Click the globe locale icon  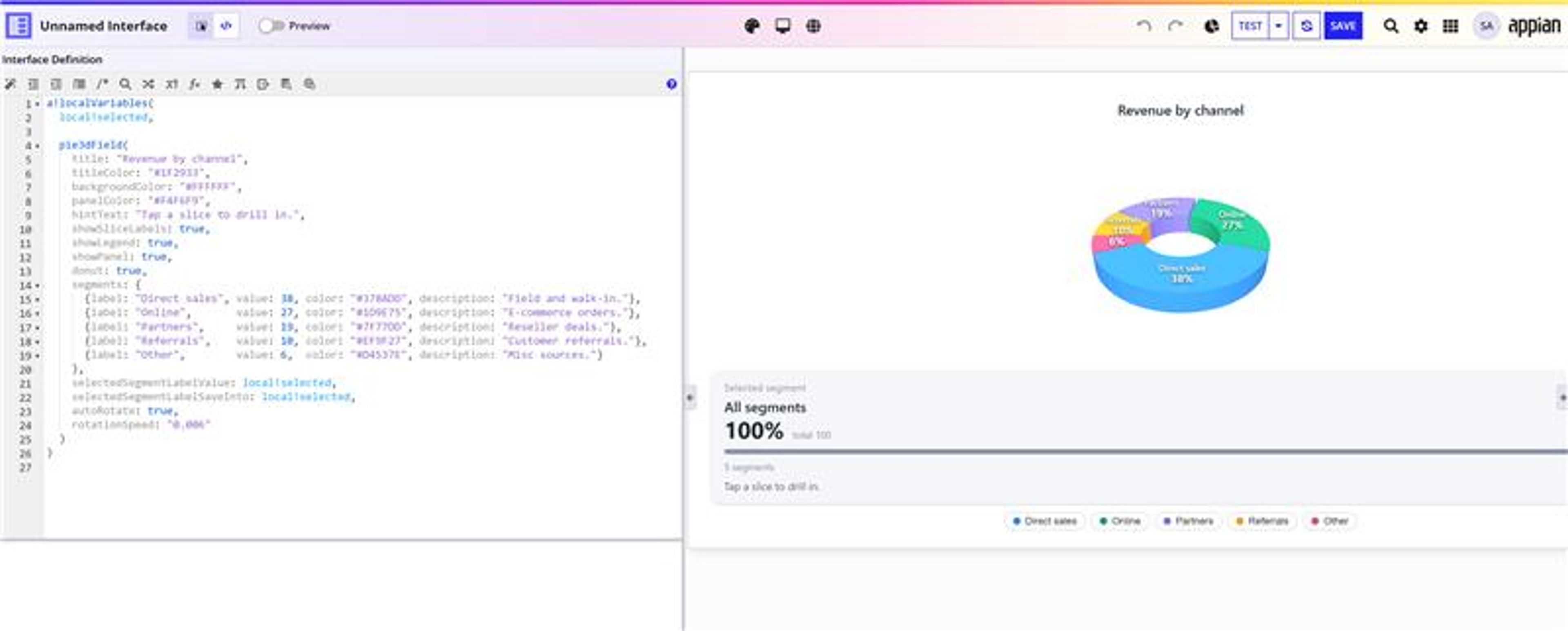[813, 26]
